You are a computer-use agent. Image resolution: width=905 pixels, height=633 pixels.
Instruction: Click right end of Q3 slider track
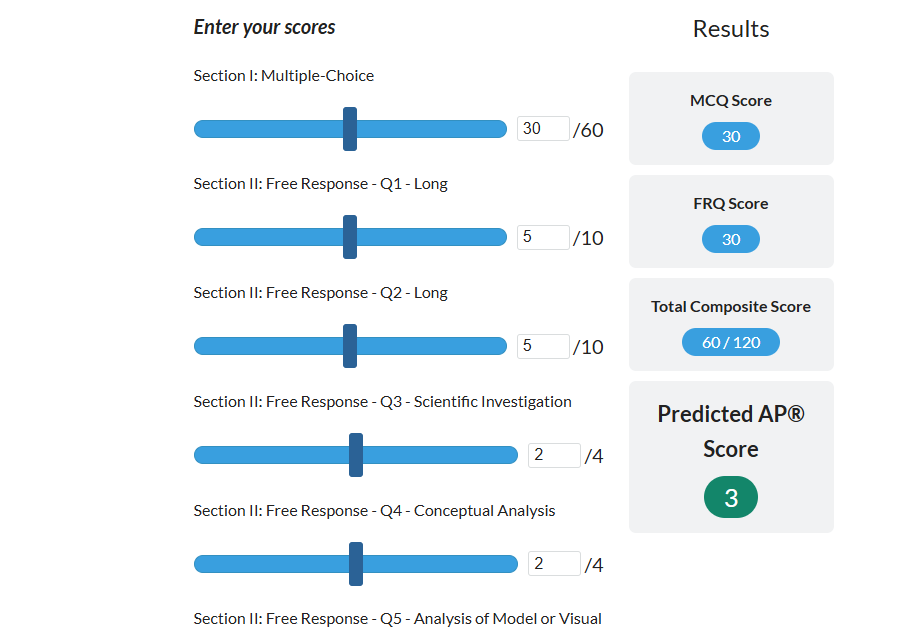pos(511,455)
